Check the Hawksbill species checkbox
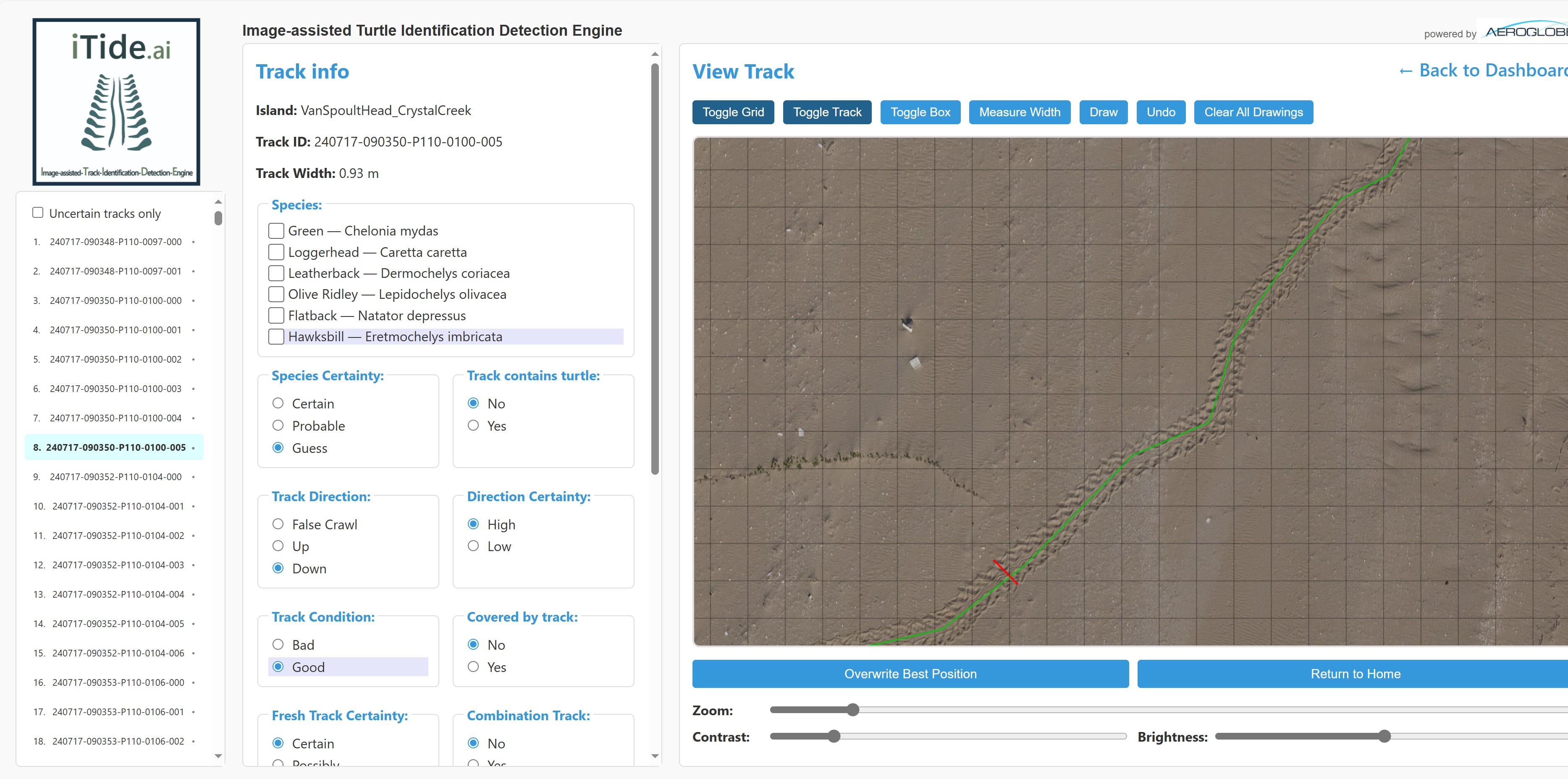Image resolution: width=1568 pixels, height=779 pixels. pos(276,337)
